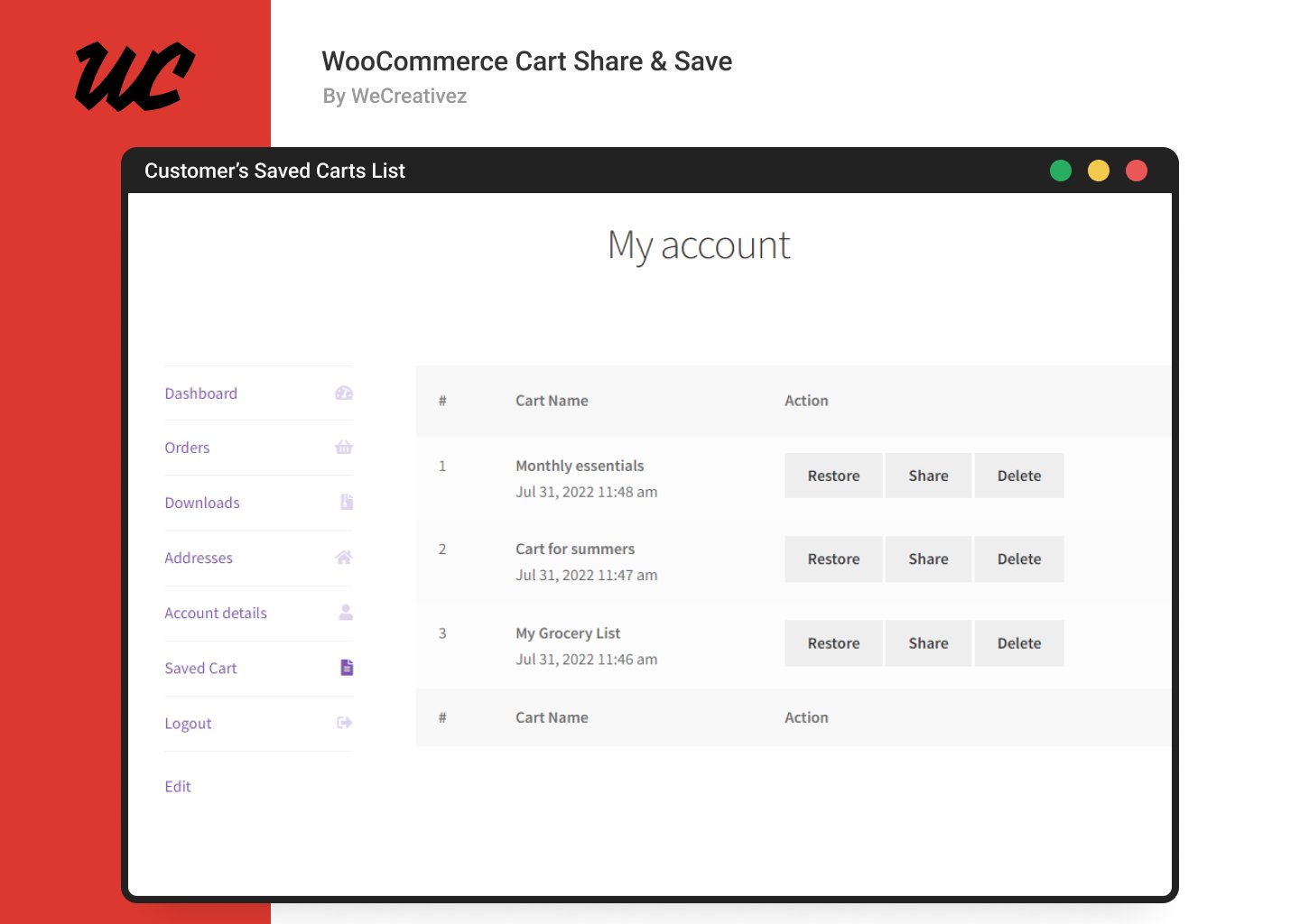1300x924 pixels.
Task: Click the Saved Cart document icon
Action: click(347, 667)
